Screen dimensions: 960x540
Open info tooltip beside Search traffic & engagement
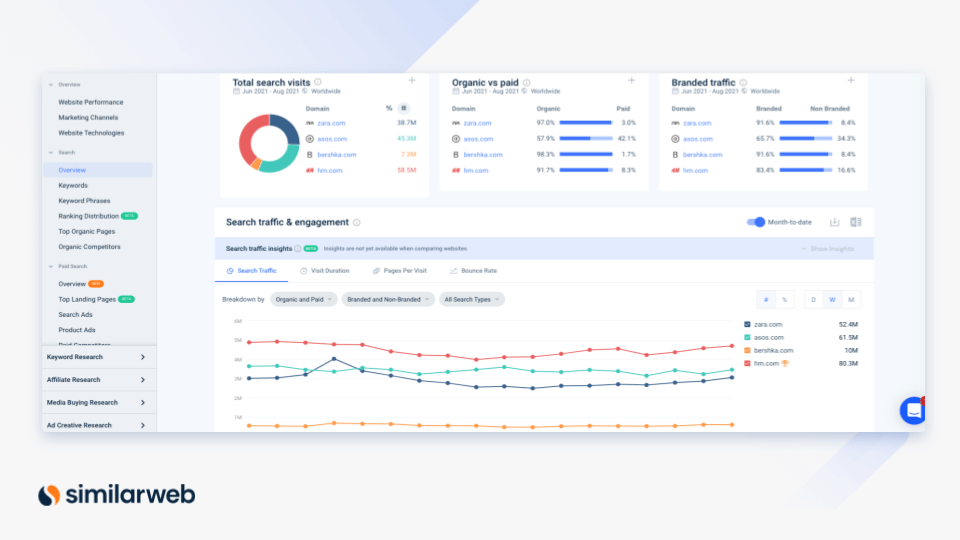pyautogui.click(x=357, y=223)
